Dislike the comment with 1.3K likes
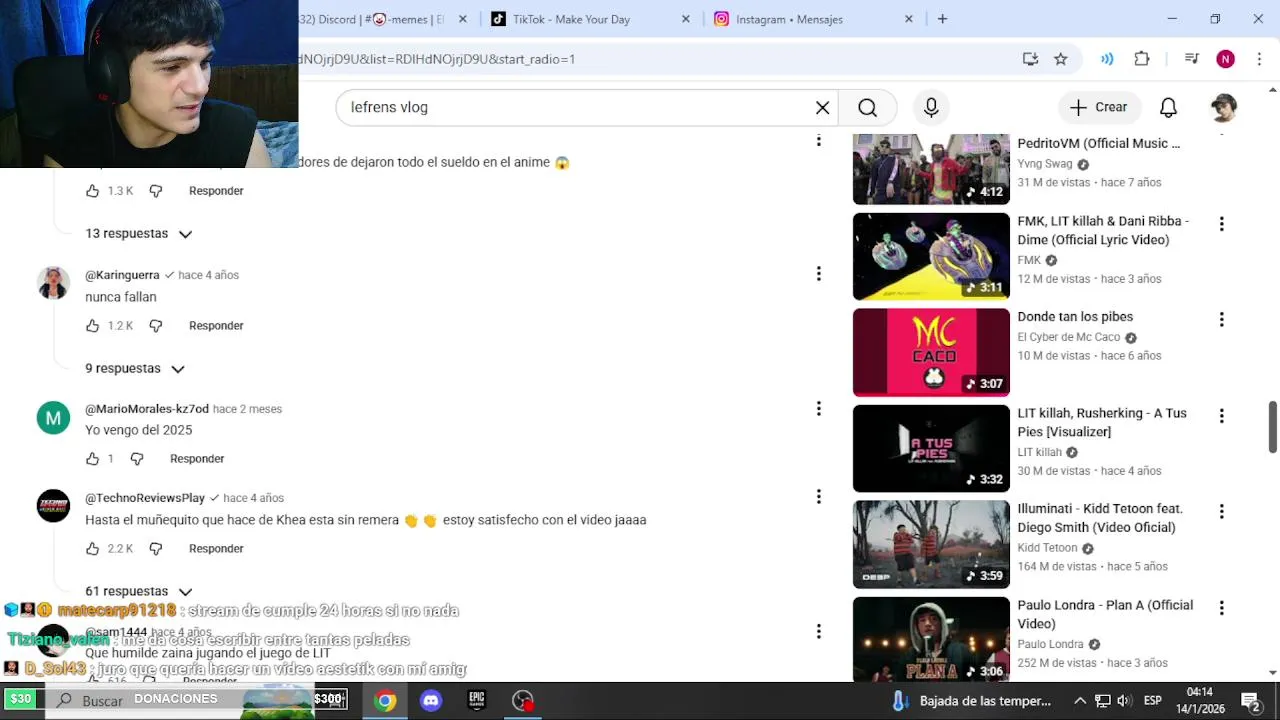This screenshot has height=720, width=1280. 155,191
